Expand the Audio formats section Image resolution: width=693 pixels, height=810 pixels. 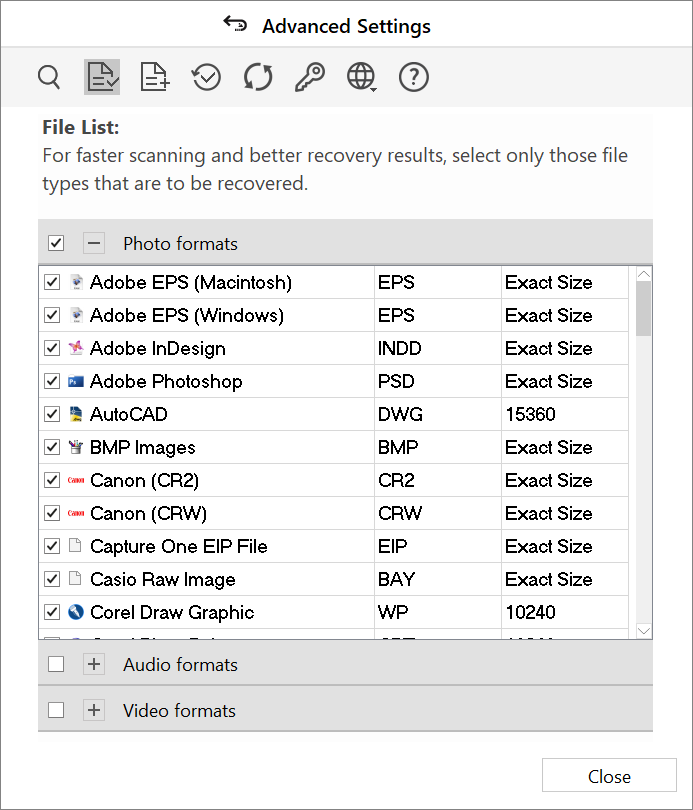[x=93, y=665]
